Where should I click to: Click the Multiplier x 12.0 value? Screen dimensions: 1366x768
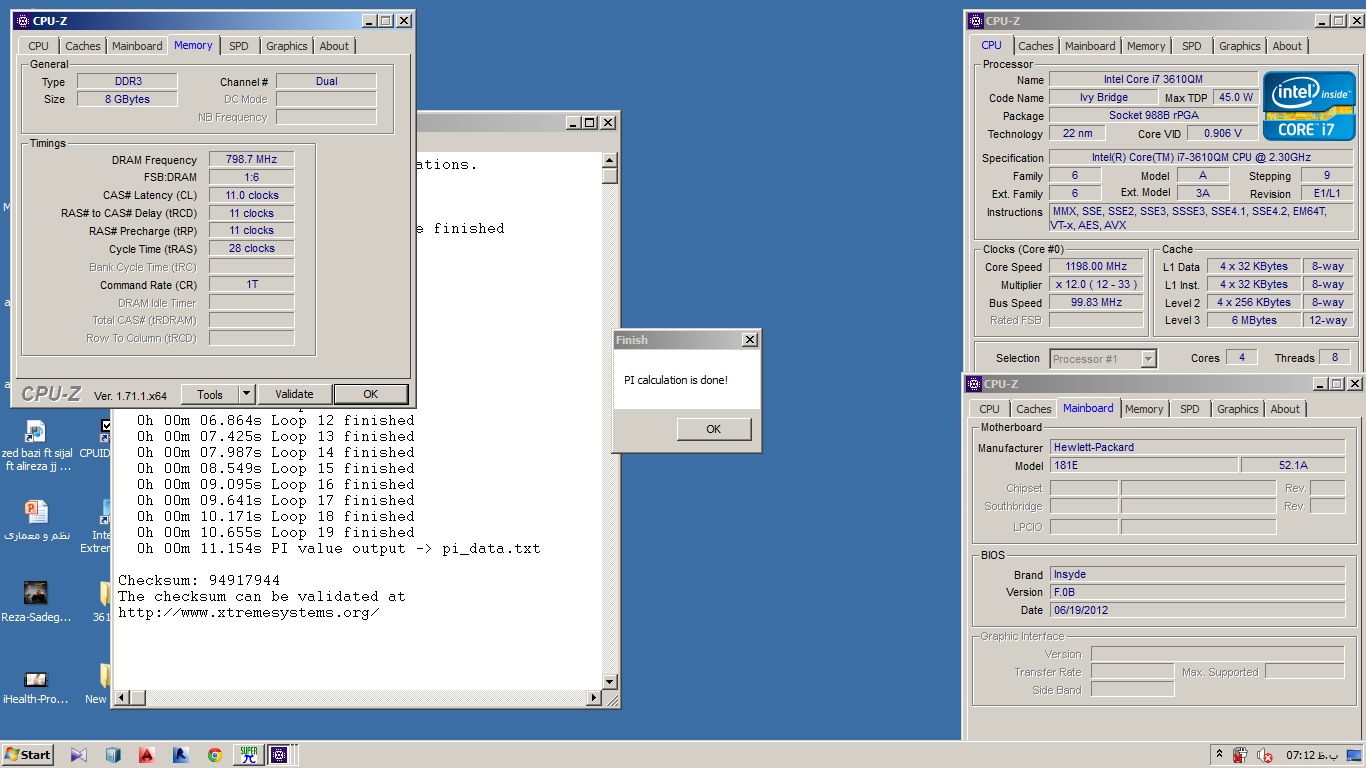coord(1096,284)
